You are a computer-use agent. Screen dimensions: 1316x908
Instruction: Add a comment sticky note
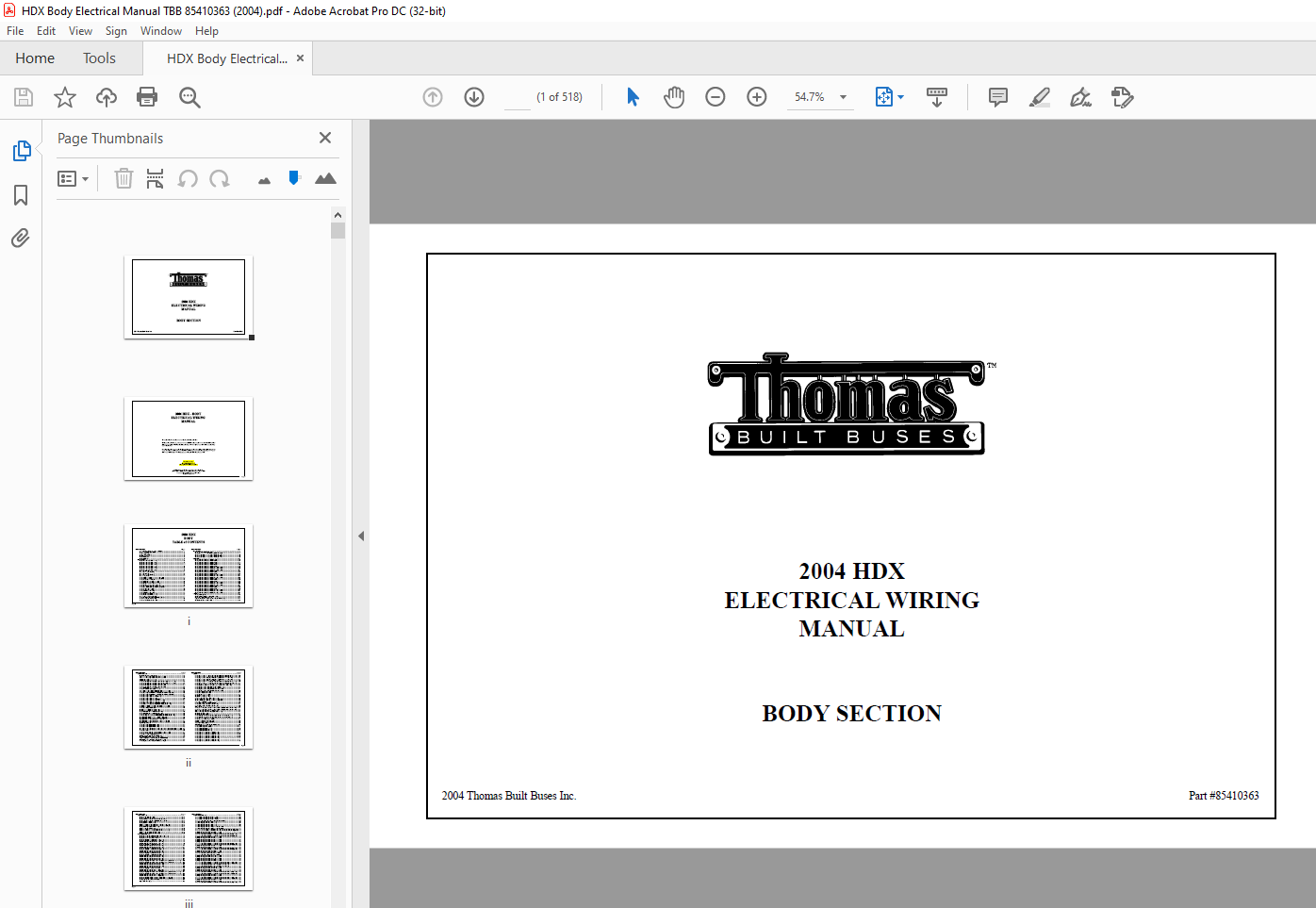click(998, 97)
